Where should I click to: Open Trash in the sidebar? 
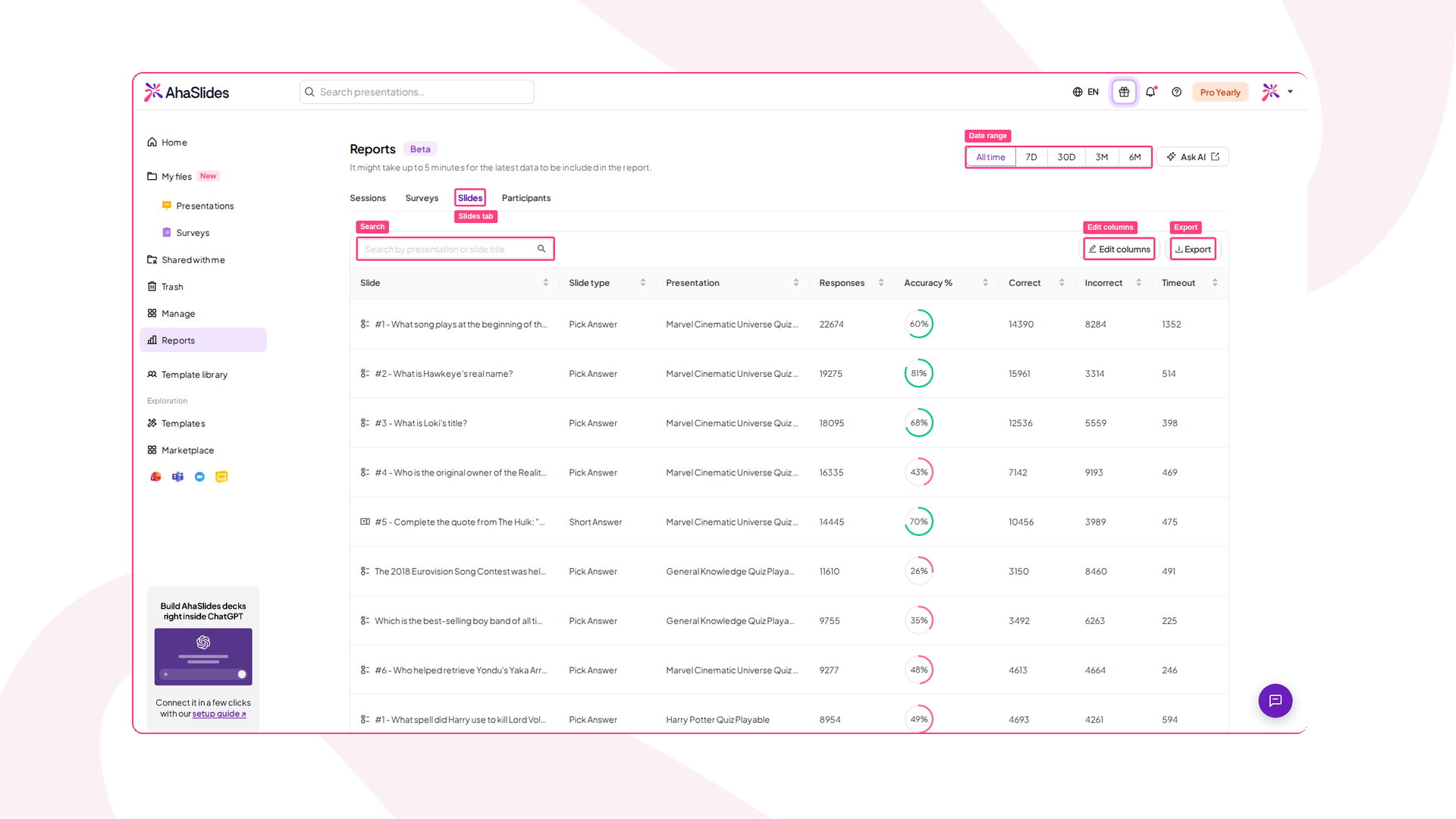pyautogui.click(x=203, y=287)
